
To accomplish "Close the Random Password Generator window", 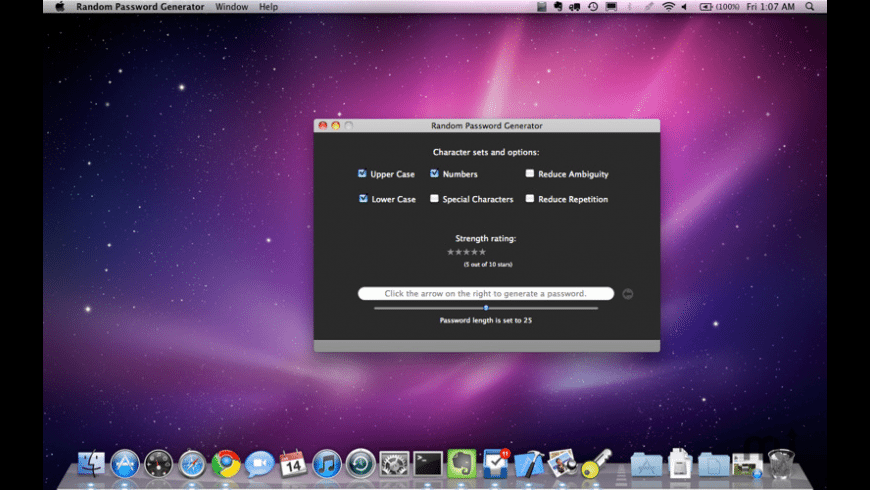I will (323, 126).
